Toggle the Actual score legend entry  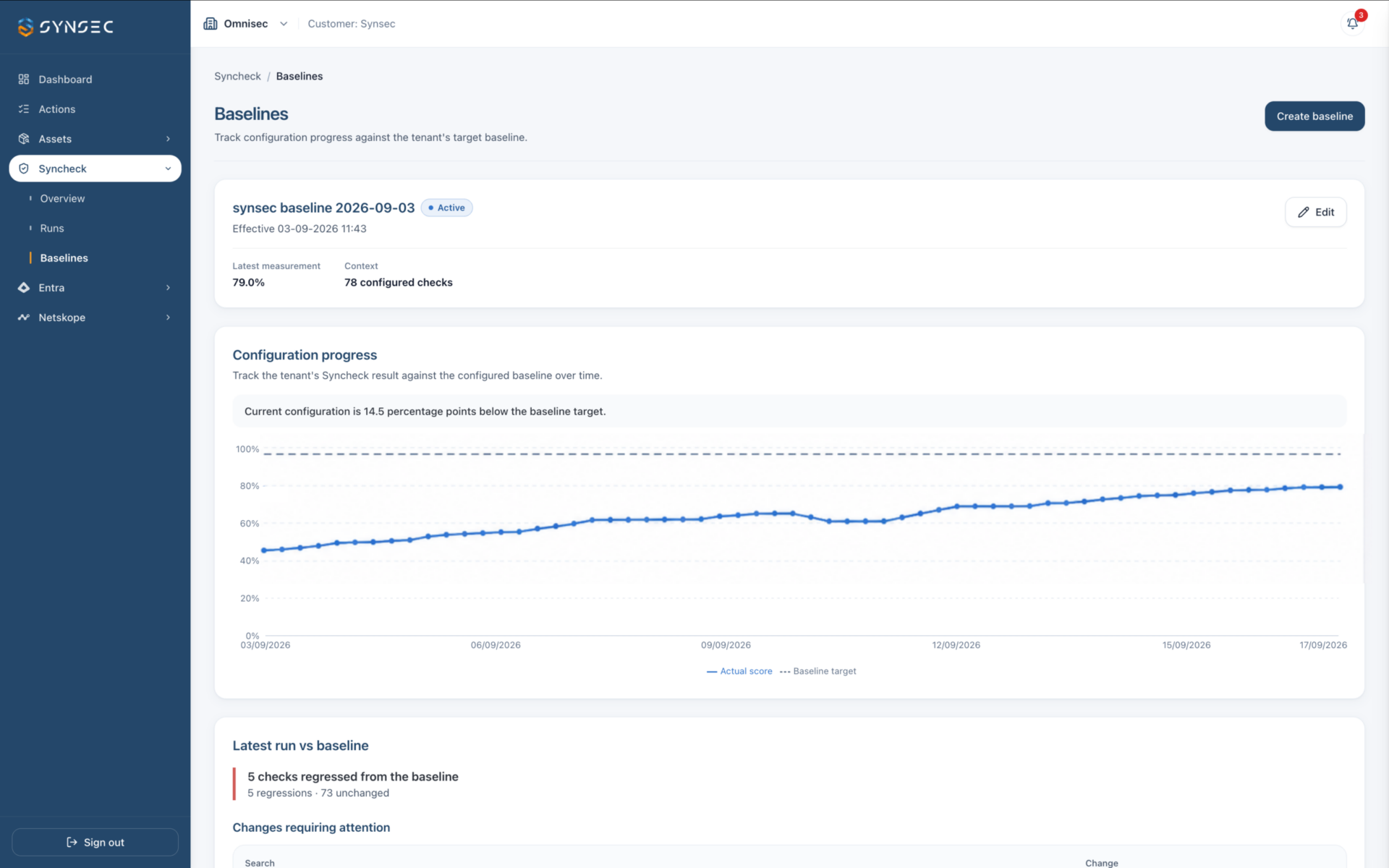tap(739, 671)
